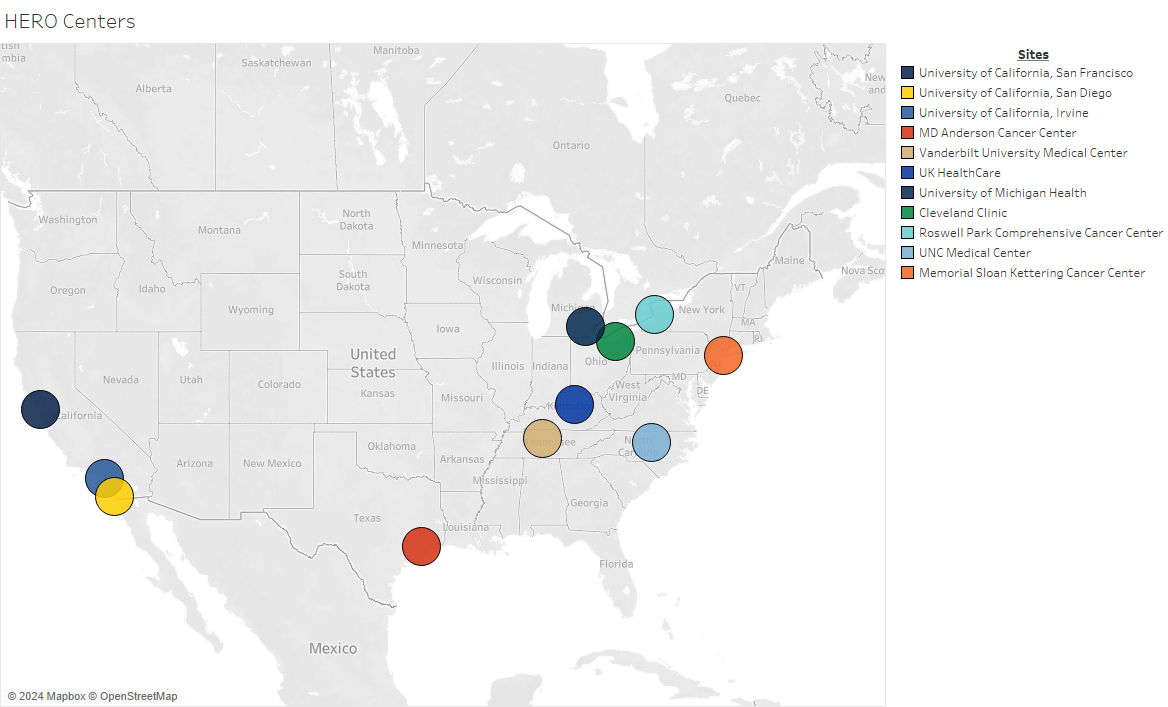Select the Memorial Sloan Kettering Cancer Center legend label
This screenshot has width=1168, height=707.
[x=1031, y=272]
